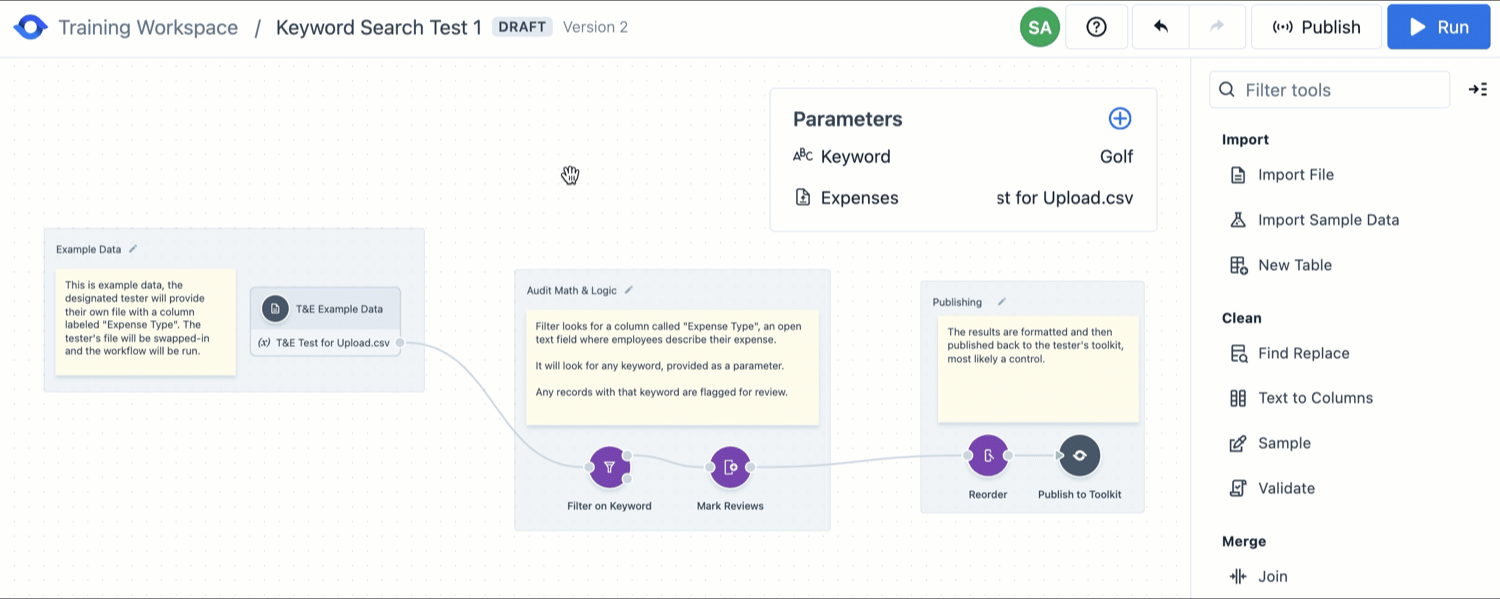Viewport: 1500px width, 599px height.
Task: Click the pencil icon beside Publishing
Action: point(1001,302)
